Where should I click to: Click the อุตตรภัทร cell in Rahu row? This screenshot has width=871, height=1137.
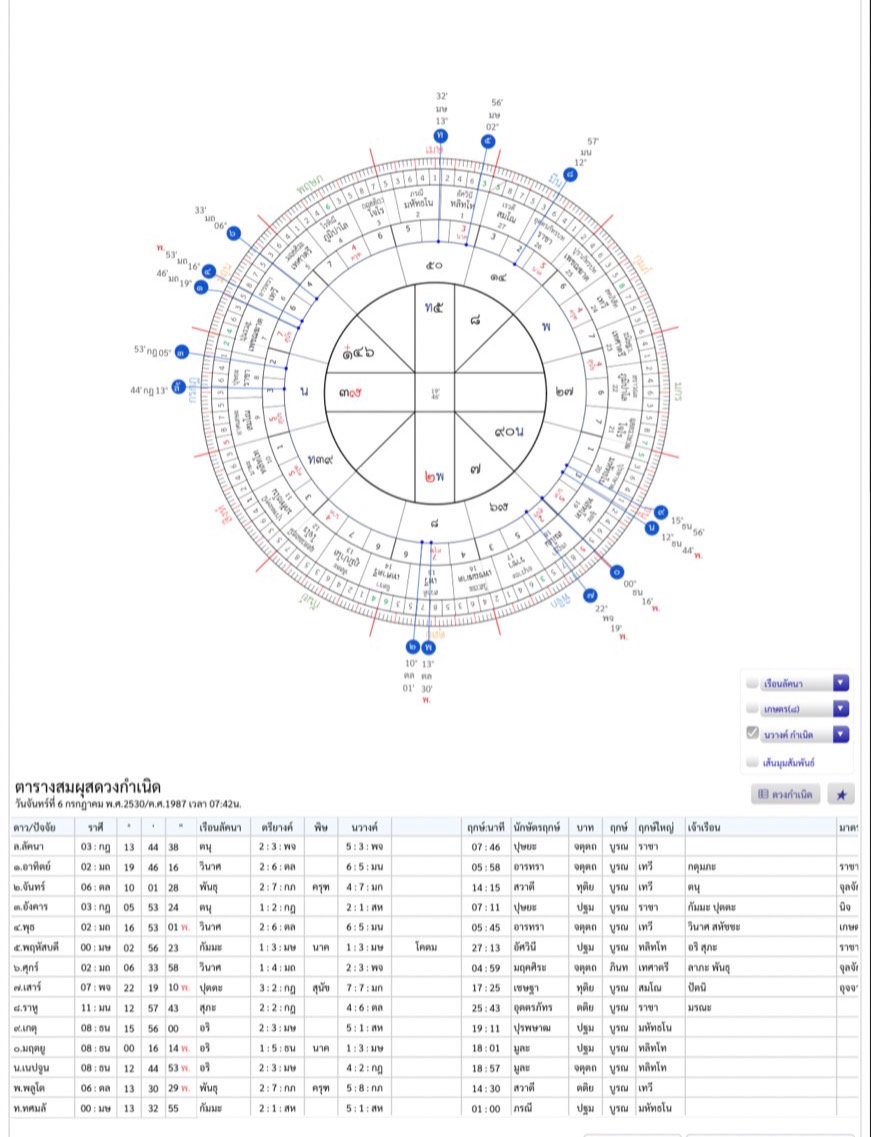point(534,1008)
